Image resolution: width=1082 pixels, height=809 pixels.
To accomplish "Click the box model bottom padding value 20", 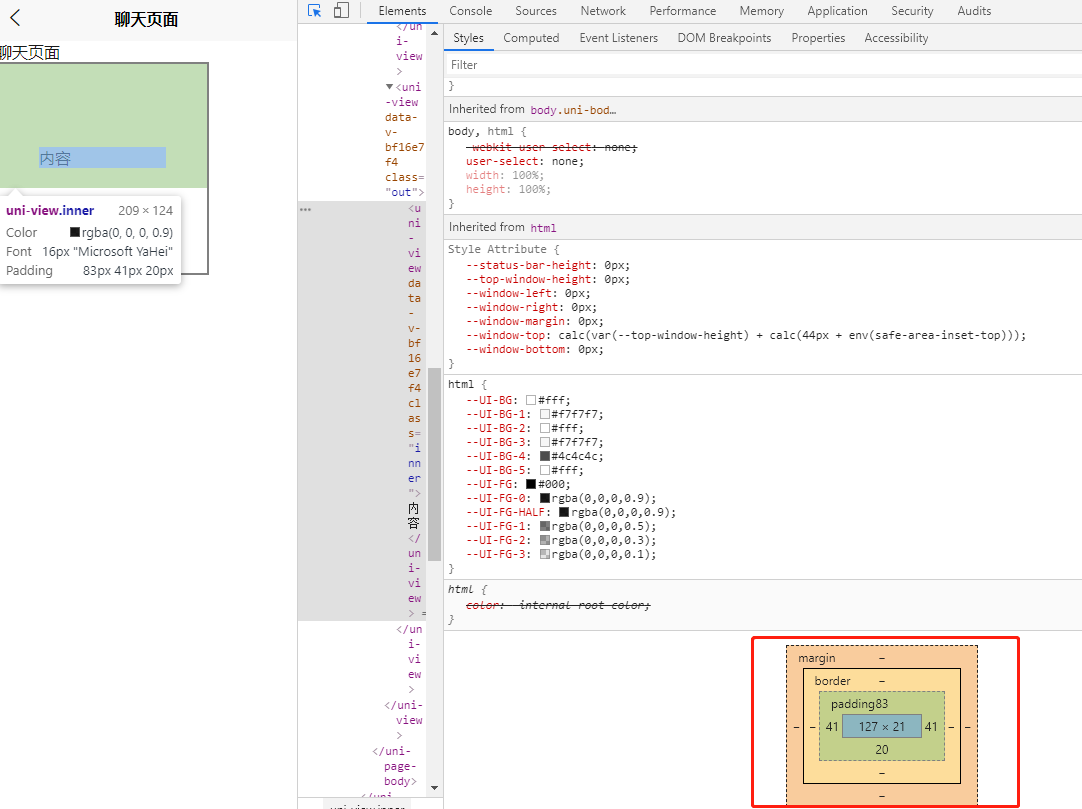I will (881, 750).
